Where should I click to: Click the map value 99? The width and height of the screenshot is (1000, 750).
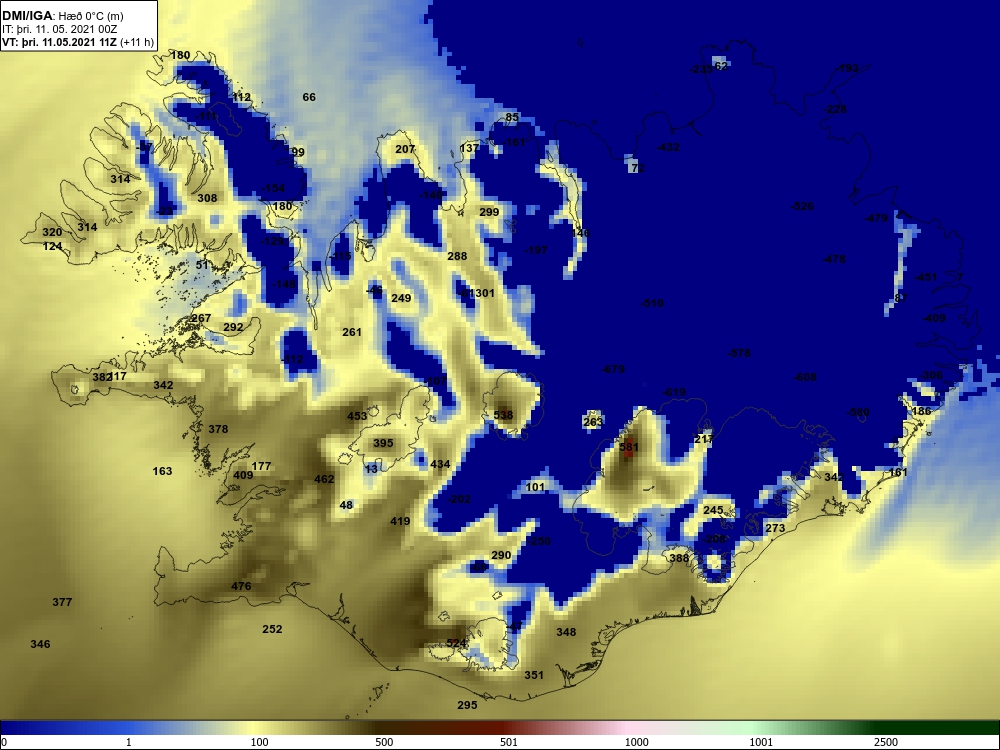click(x=298, y=152)
